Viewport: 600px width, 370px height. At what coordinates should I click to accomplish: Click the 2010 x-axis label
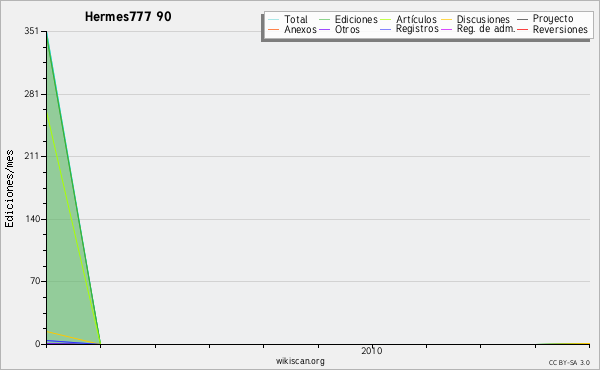[372, 351]
